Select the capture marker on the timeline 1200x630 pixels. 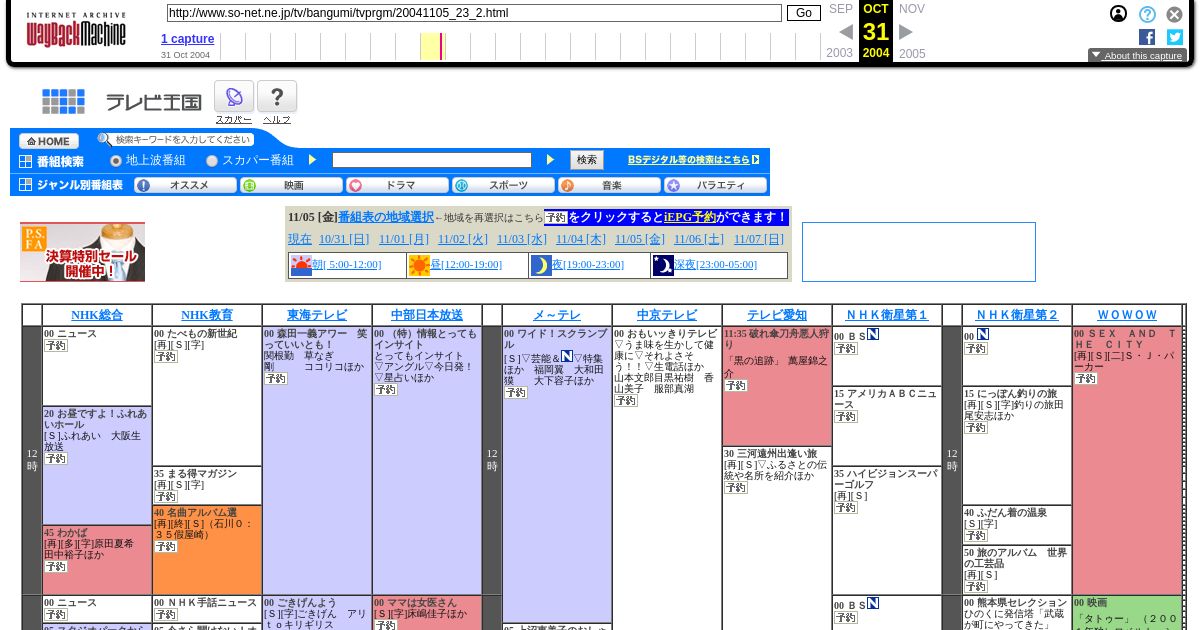point(441,46)
